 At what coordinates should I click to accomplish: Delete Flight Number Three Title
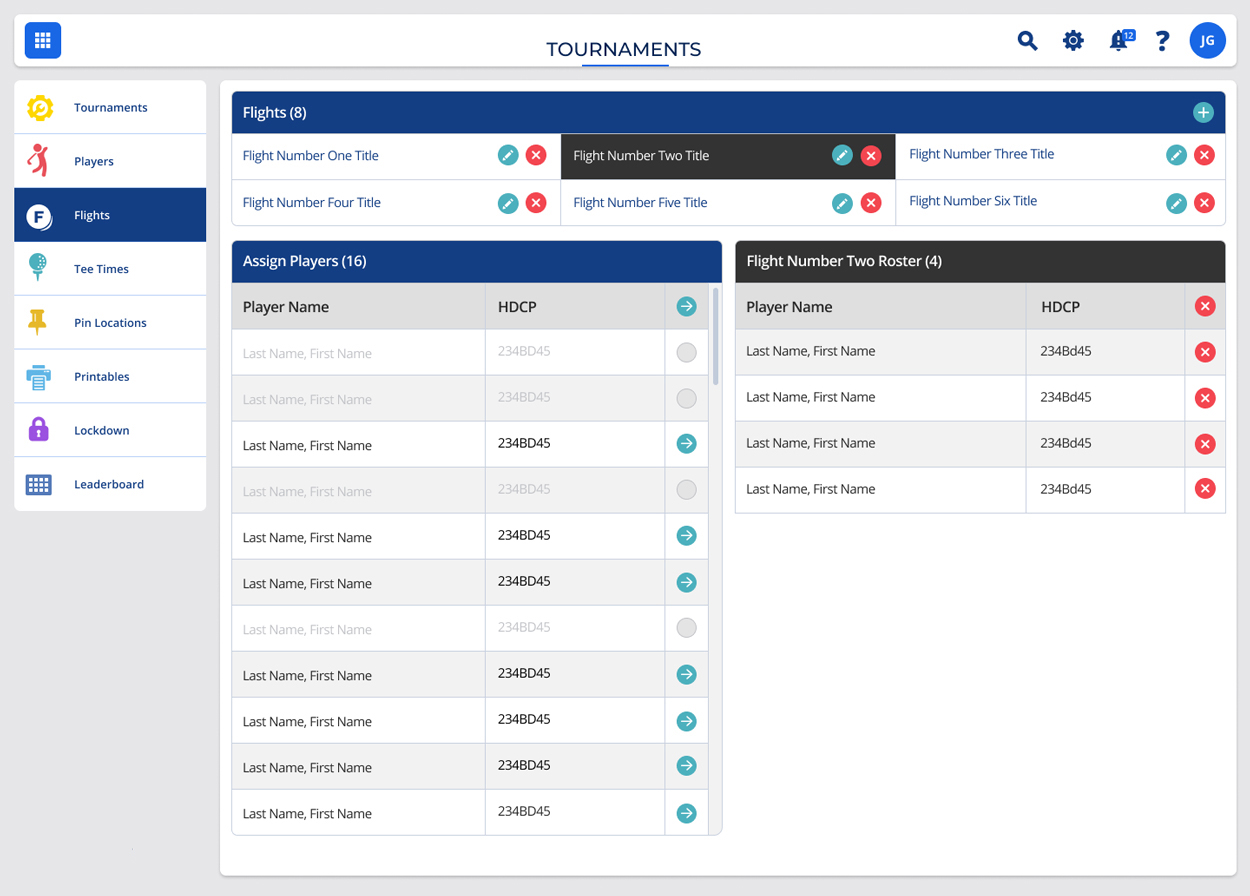1204,155
